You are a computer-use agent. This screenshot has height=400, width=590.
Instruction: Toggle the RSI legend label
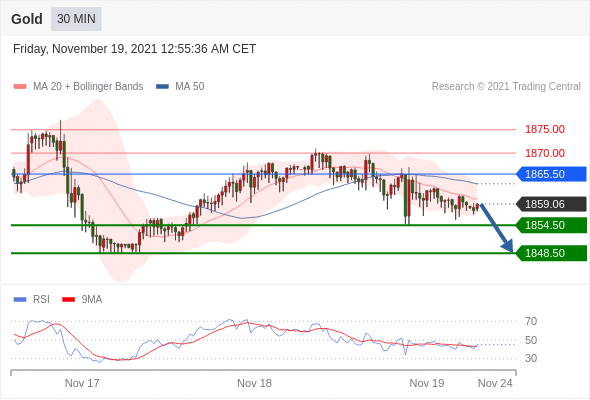41,300
